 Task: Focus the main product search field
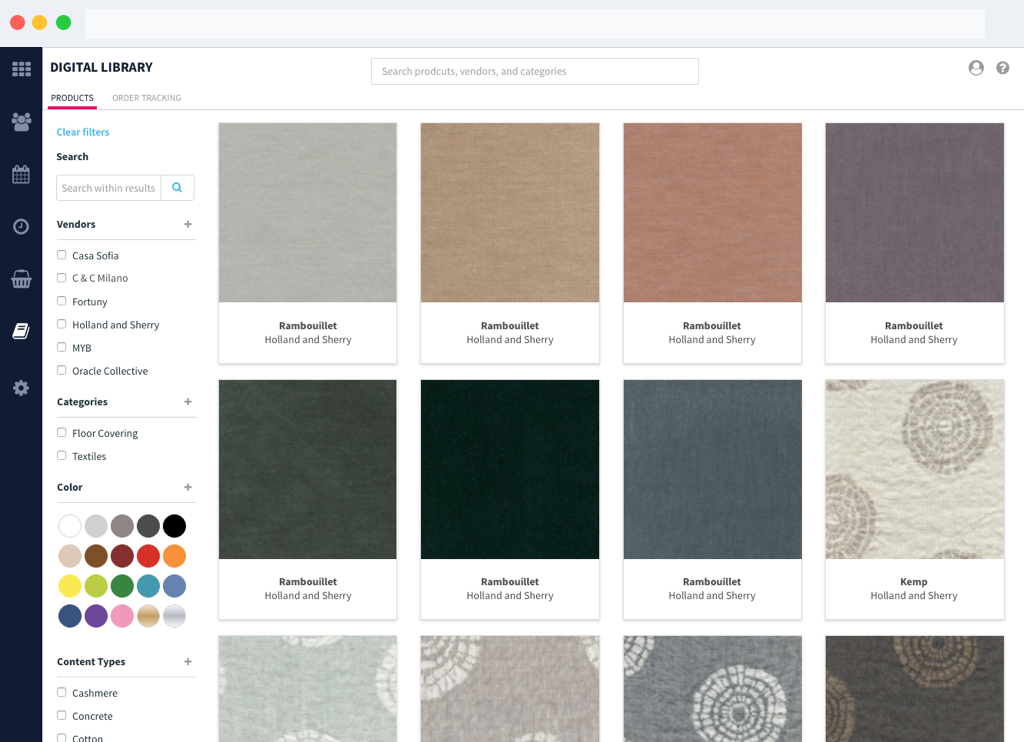[x=535, y=71]
